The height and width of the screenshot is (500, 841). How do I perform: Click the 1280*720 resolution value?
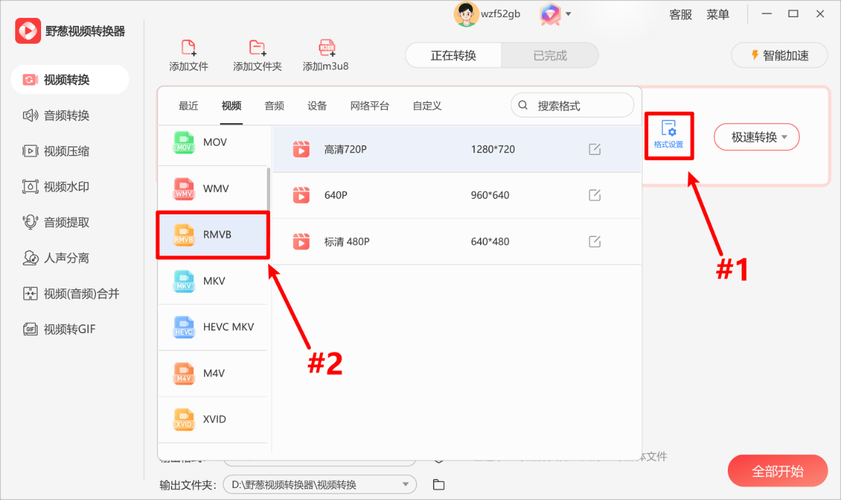pos(493,149)
